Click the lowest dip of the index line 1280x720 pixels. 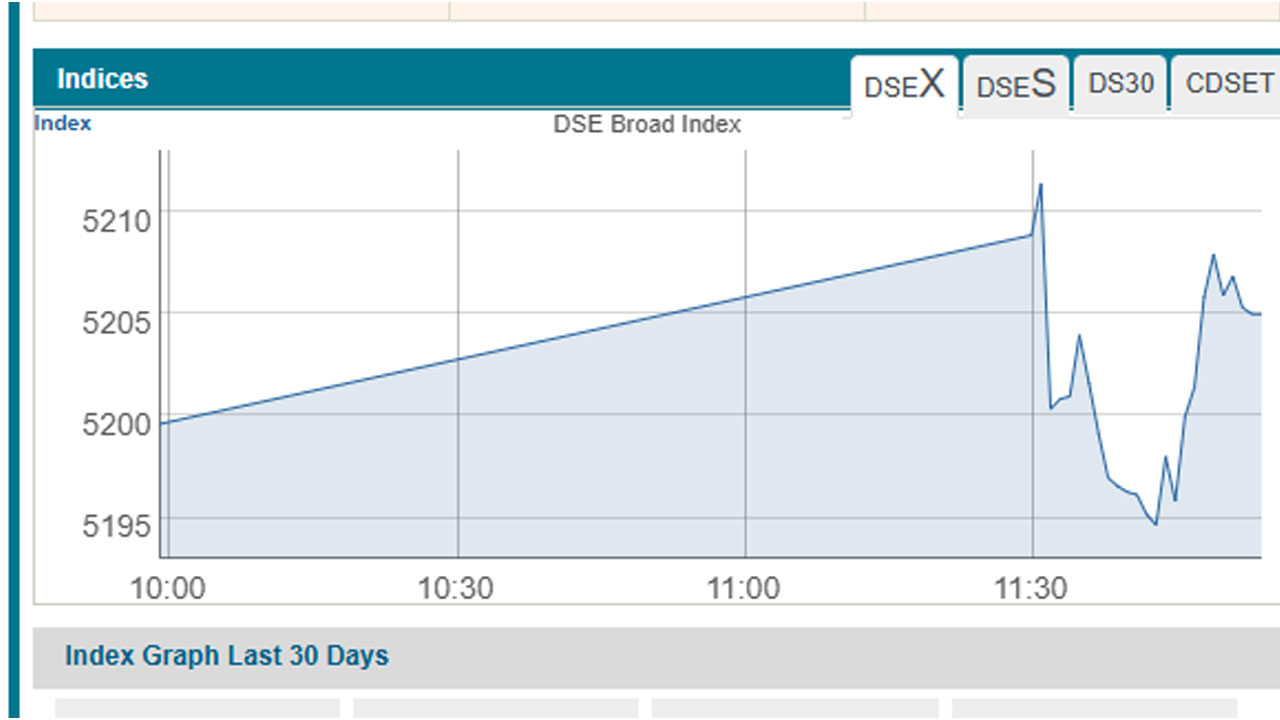(x=1156, y=523)
